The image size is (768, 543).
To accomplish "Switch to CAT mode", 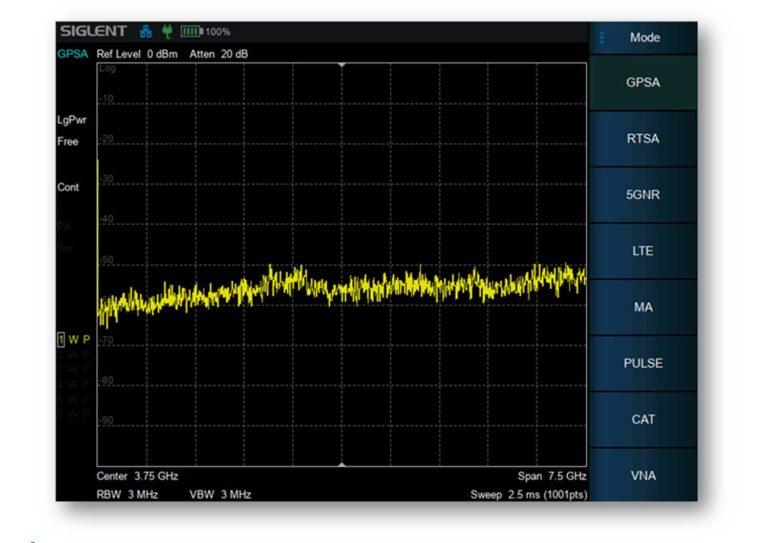I will pyautogui.click(x=642, y=419).
